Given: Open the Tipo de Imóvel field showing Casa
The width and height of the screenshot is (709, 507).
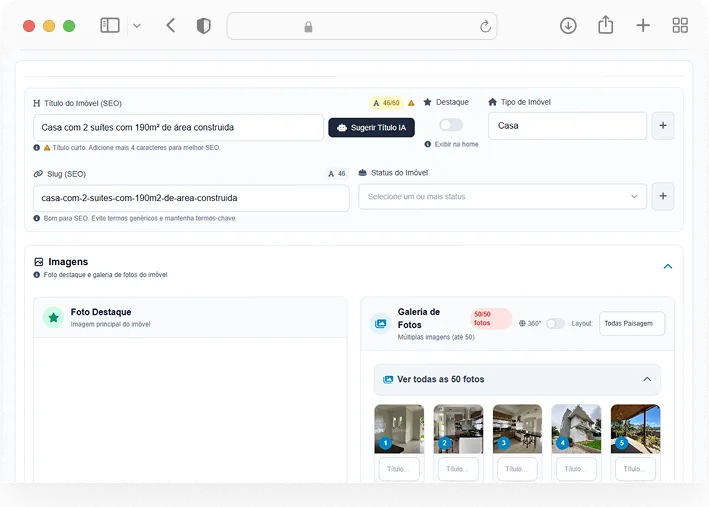Looking at the screenshot, I should (x=567, y=126).
